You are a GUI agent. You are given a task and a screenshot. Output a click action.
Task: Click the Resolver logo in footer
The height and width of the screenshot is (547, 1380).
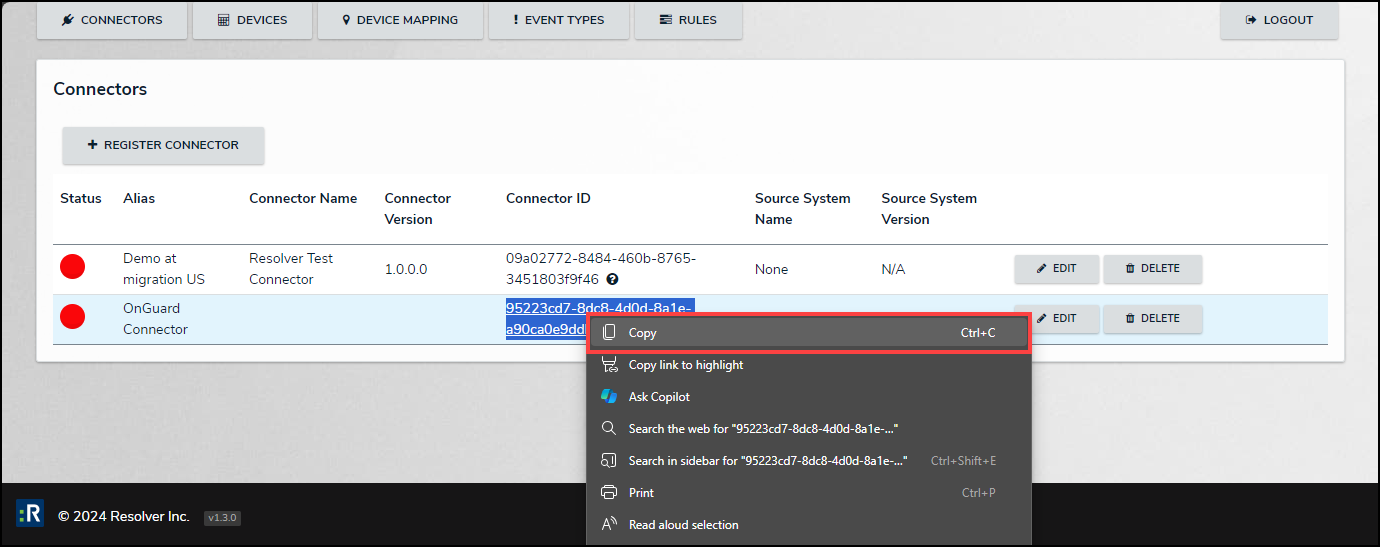[30, 515]
